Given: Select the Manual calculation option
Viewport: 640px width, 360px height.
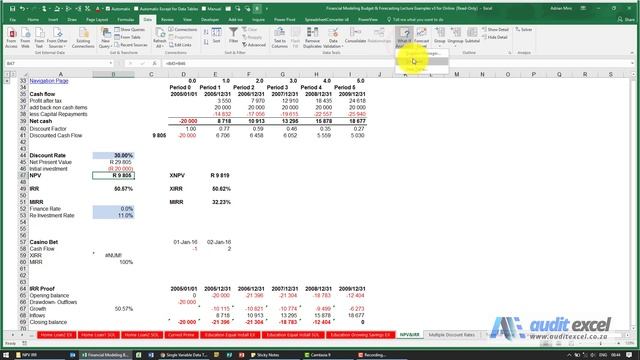Looking at the screenshot, I should [x=211, y=8].
